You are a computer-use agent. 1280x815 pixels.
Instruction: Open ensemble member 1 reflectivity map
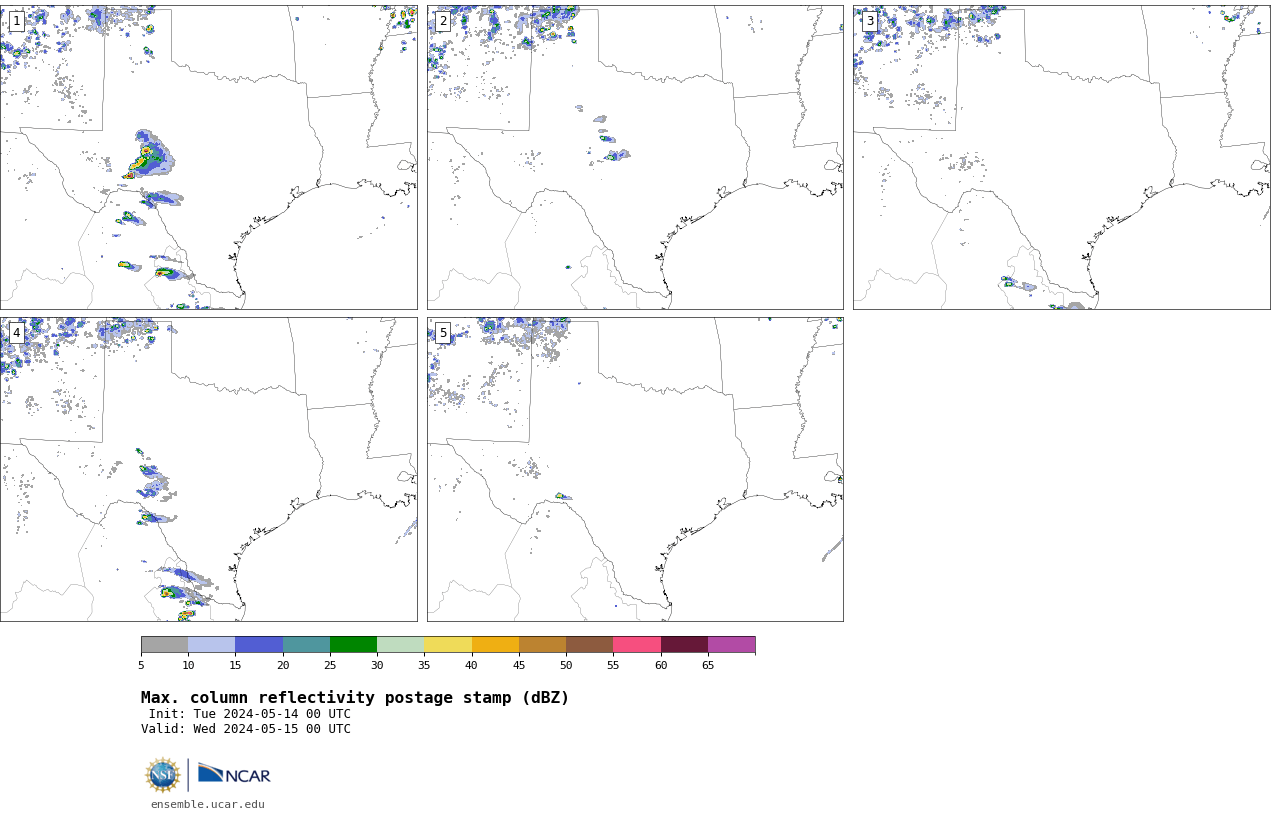click(208, 157)
